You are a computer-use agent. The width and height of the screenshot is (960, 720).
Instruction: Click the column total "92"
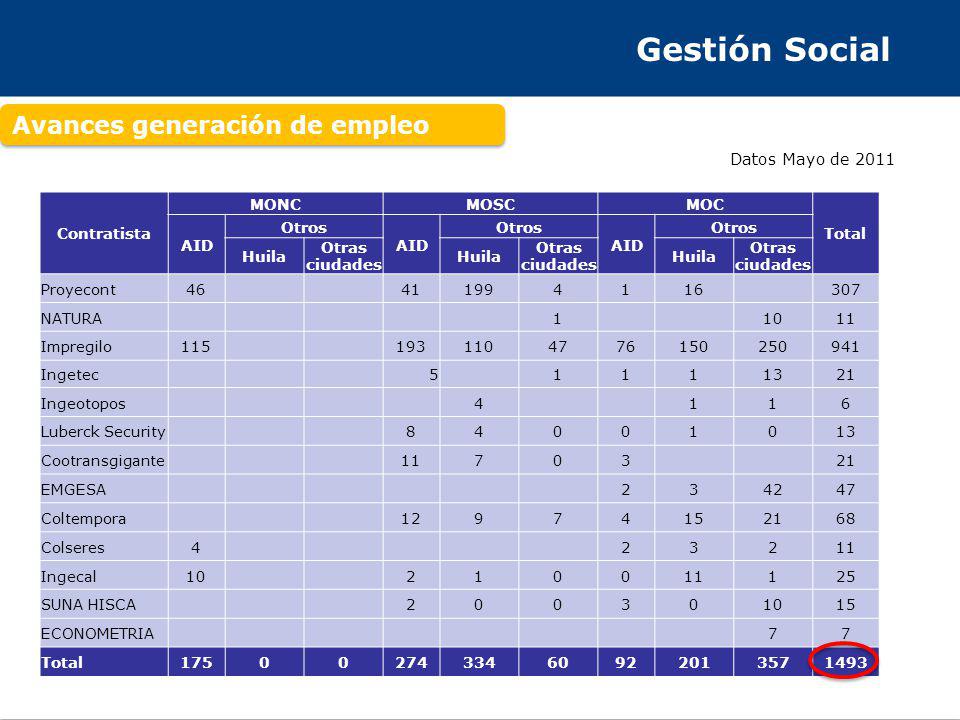click(x=626, y=662)
